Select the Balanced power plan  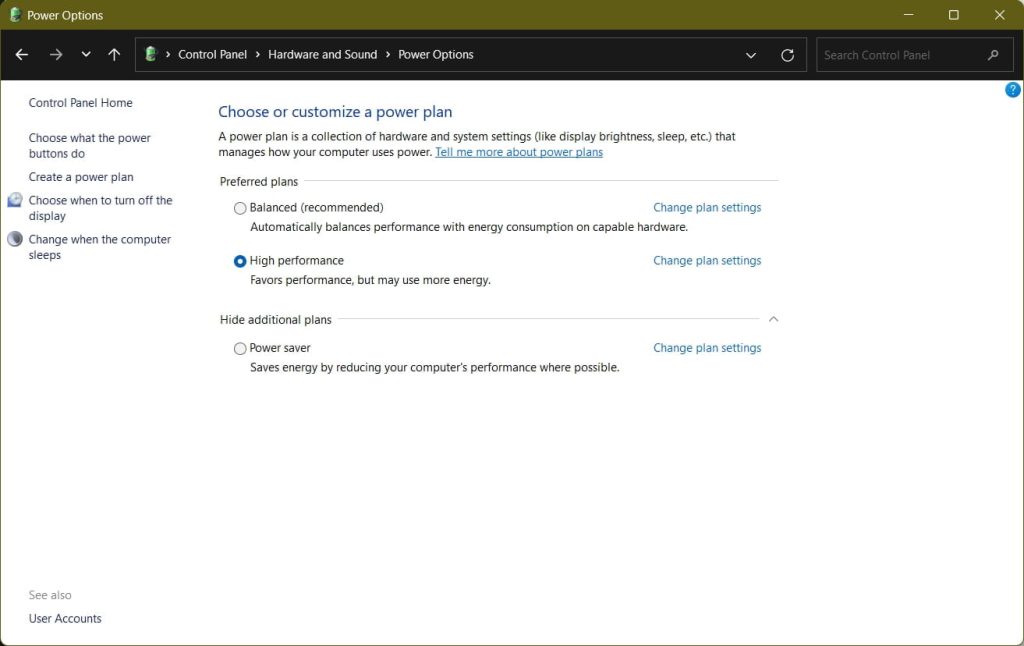pyautogui.click(x=240, y=207)
